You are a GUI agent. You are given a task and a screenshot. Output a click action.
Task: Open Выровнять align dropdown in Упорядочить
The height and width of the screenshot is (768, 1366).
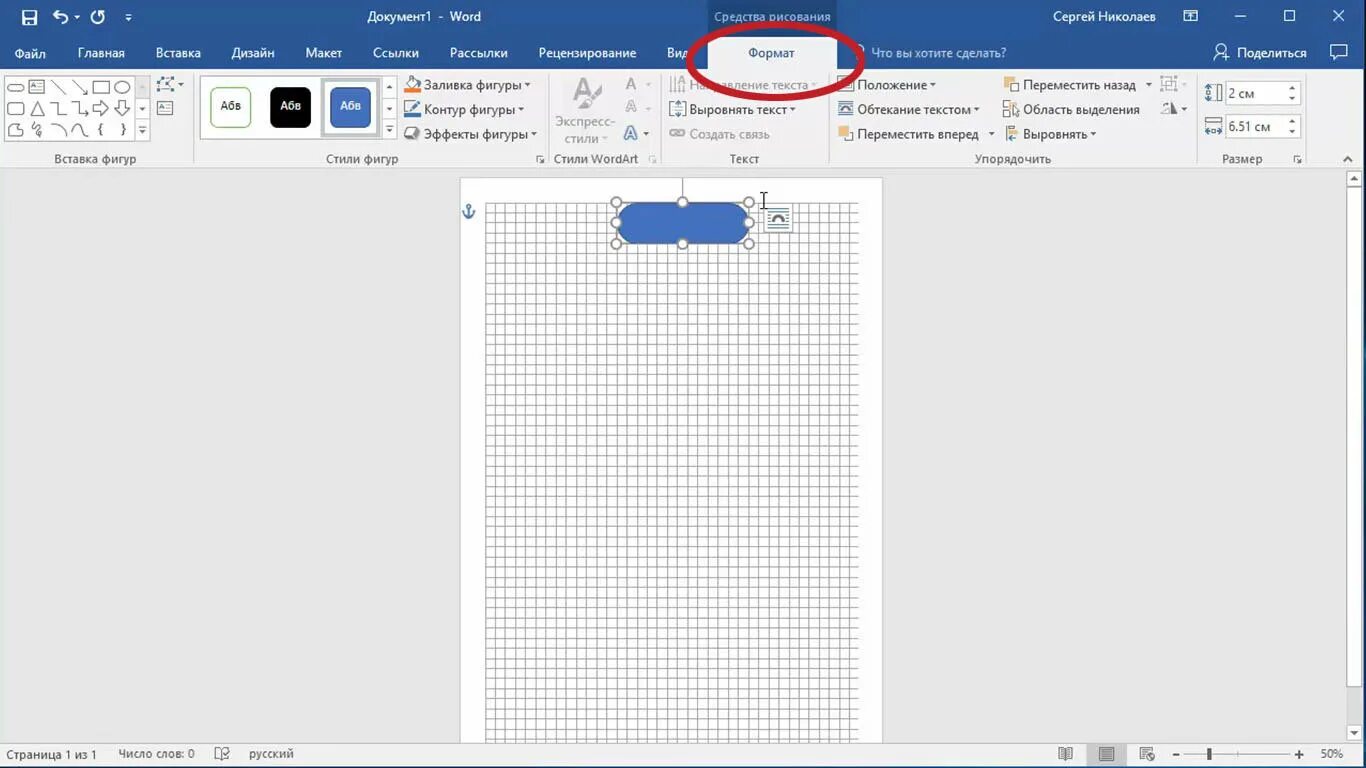tap(1050, 134)
